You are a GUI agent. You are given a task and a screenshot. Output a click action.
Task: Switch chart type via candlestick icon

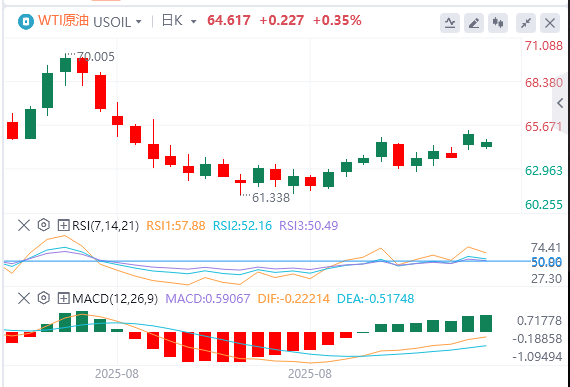pos(498,23)
